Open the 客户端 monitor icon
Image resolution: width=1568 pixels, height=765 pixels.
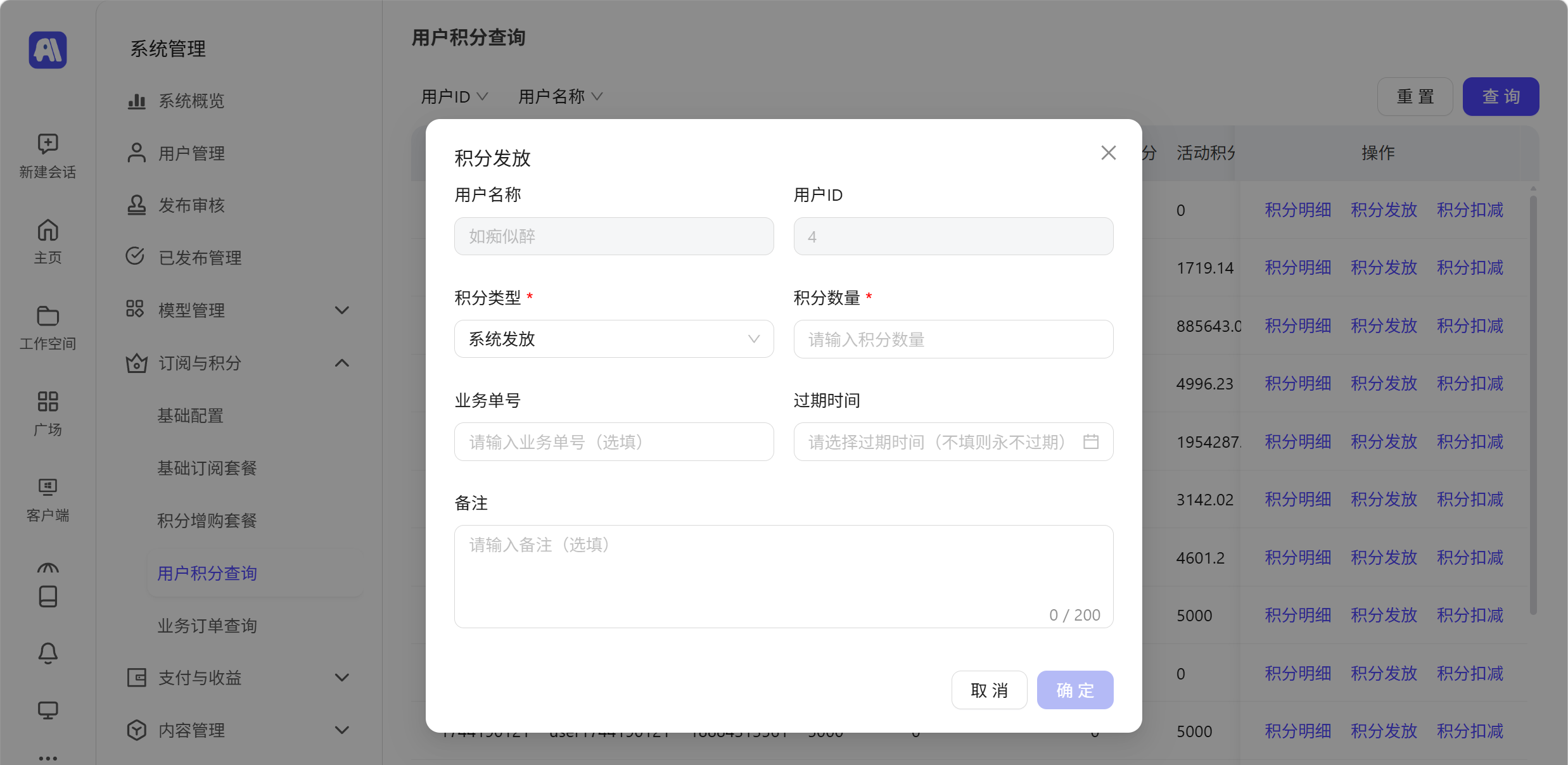[48, 487]
